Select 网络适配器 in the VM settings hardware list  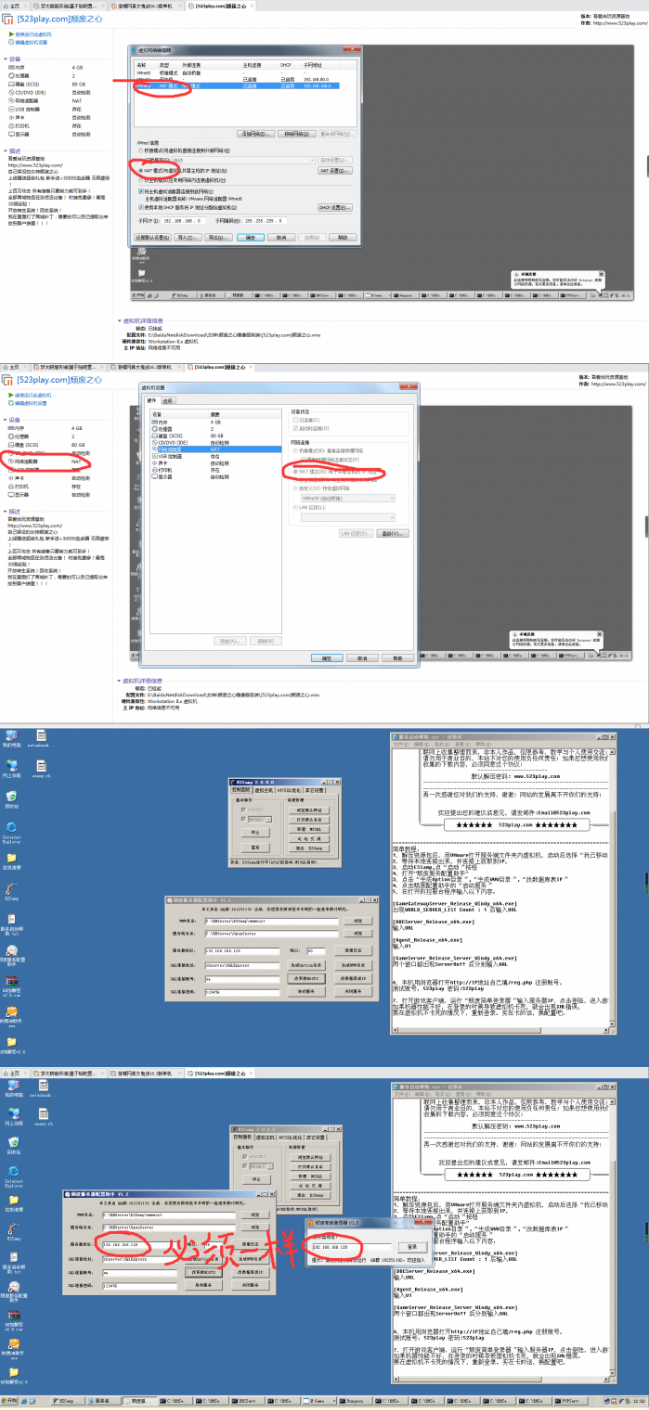pyautogui.click(x=166, y=450)
